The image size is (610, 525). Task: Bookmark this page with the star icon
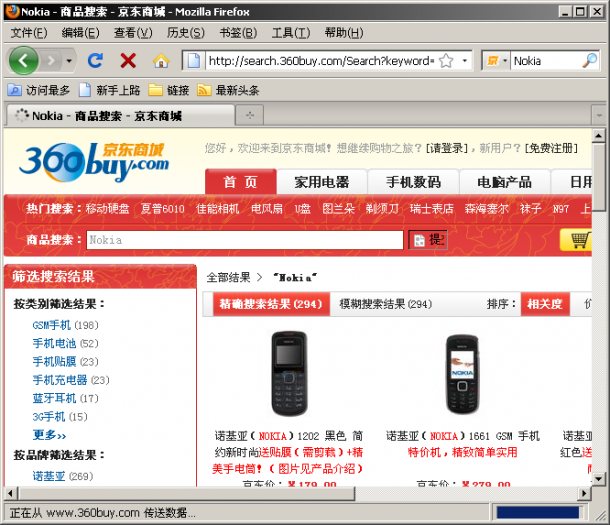click(446, 61)
